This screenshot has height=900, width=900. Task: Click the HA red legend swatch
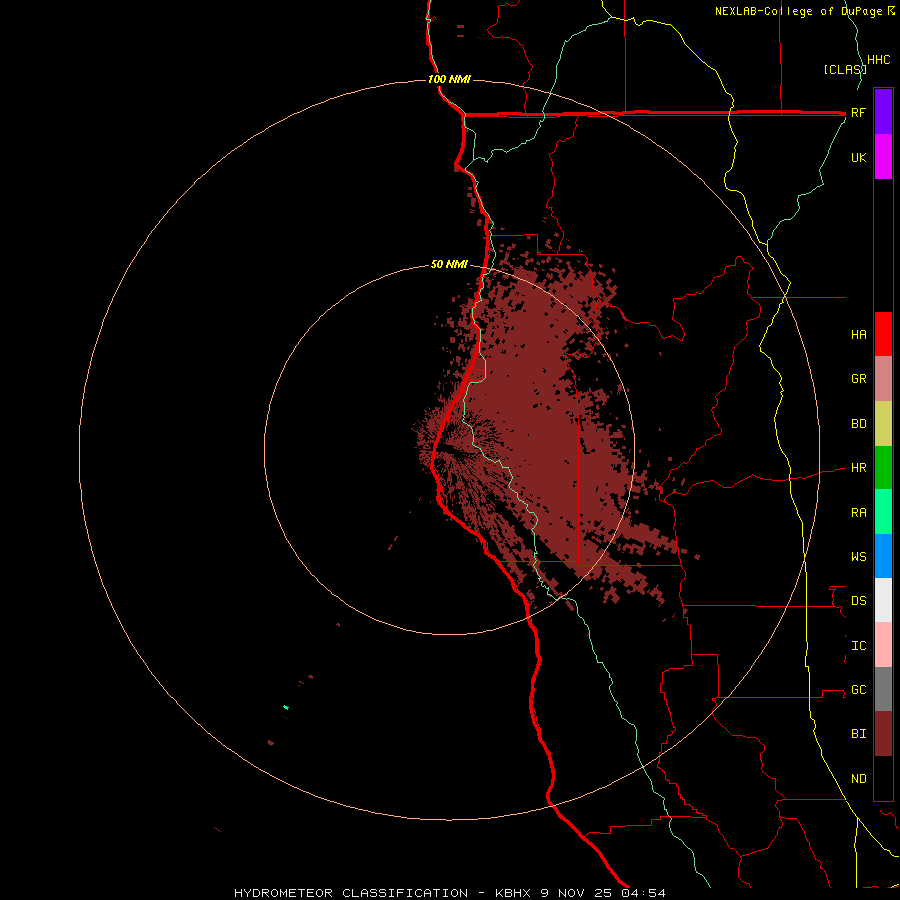(883, 334)
